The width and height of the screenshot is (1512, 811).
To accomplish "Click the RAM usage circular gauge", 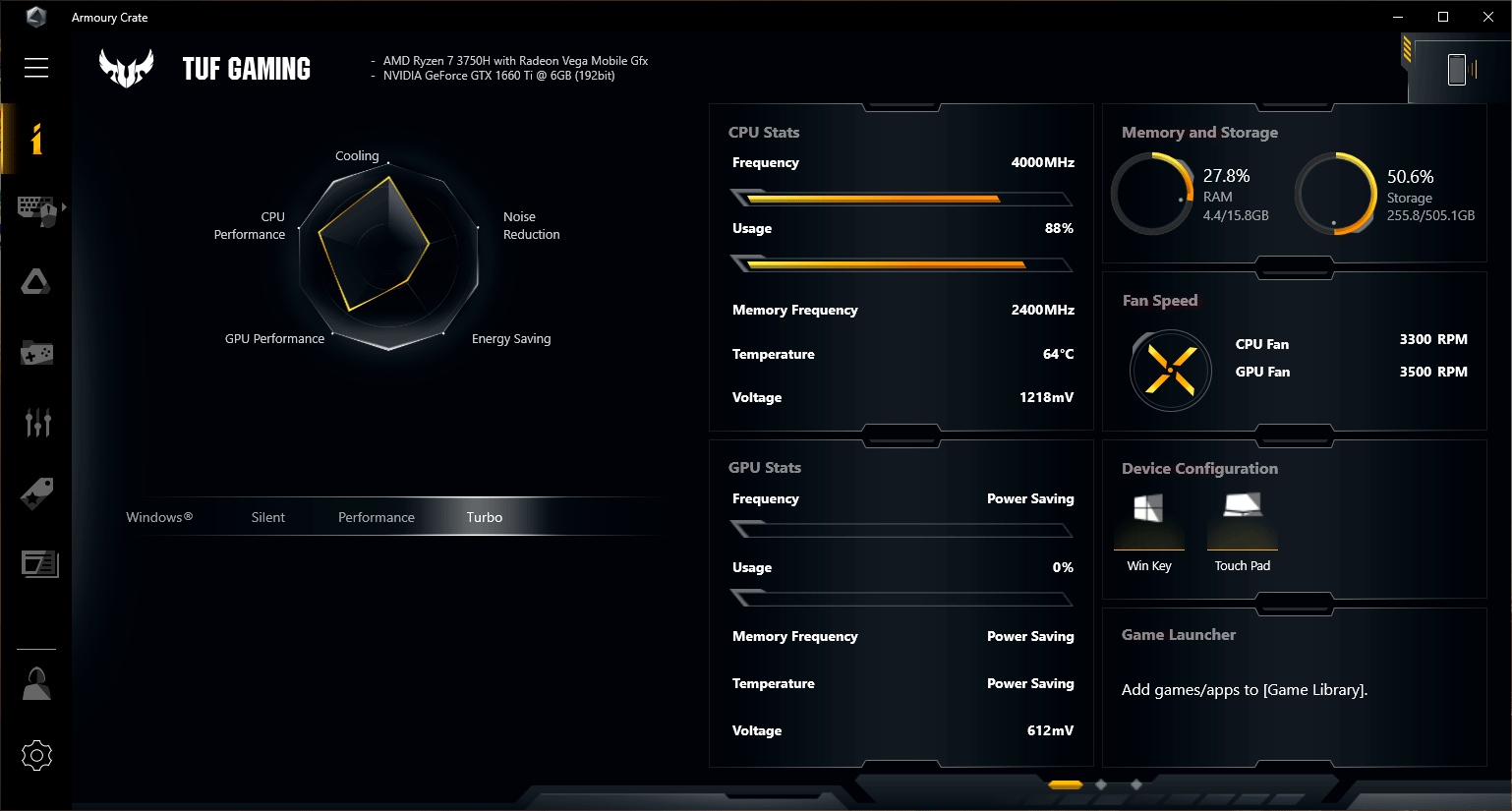I will pos(1152,194).
